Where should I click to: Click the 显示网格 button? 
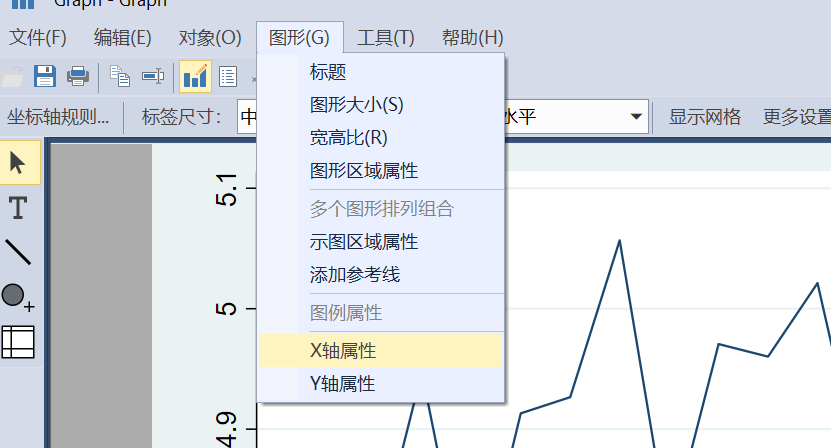(705, 117)
